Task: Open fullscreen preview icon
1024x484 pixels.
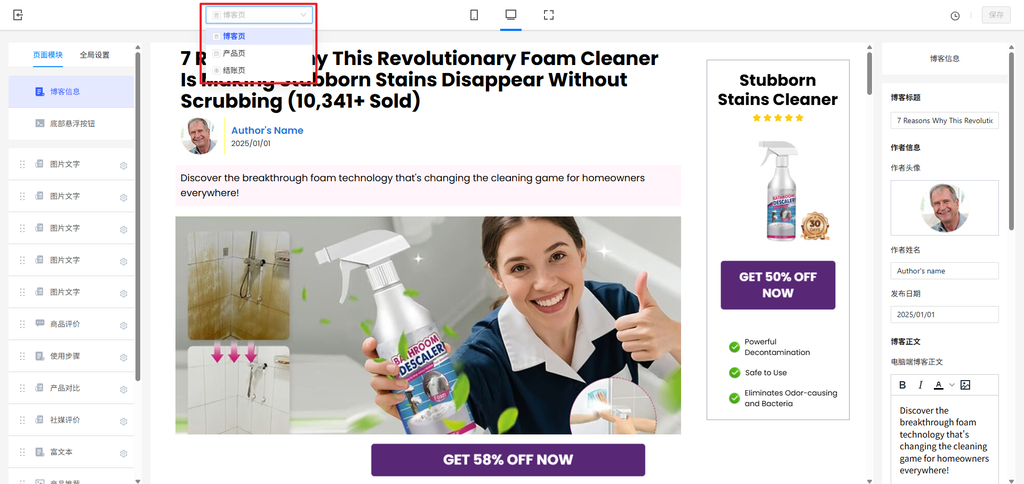Action: pos(549,14)
